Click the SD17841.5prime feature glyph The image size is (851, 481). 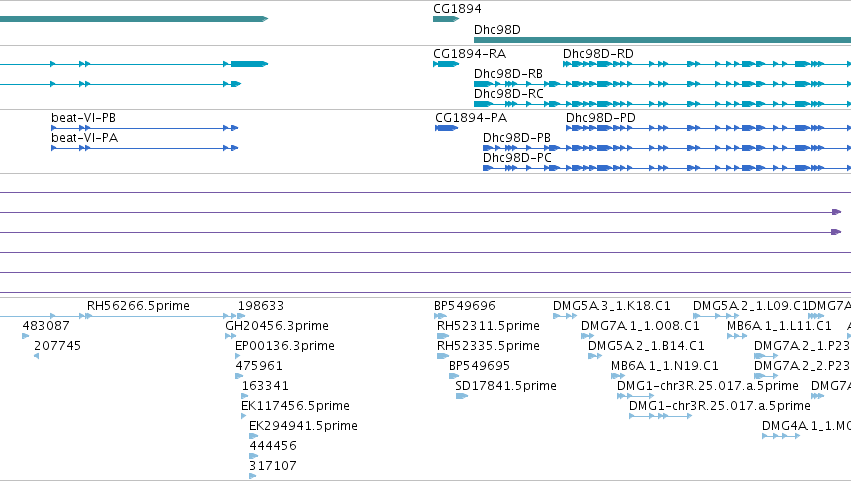462,396
